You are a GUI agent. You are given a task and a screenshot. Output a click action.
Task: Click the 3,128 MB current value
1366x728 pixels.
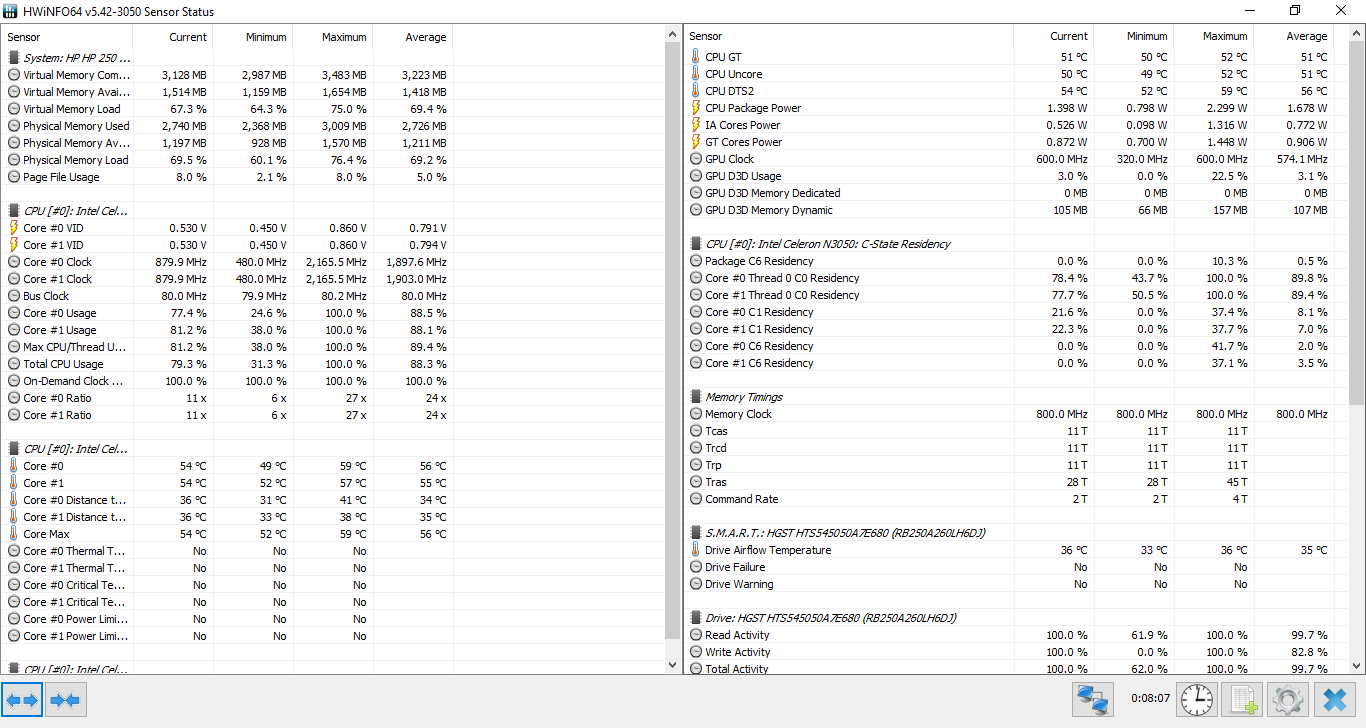(184, 75)
